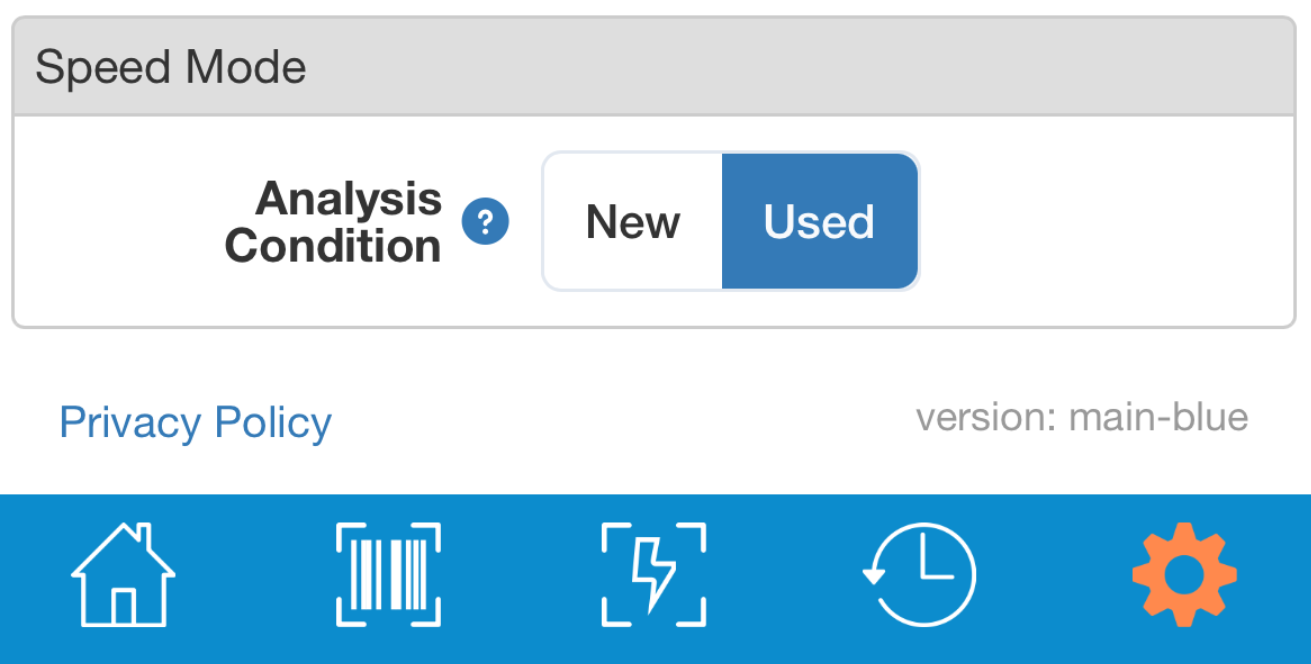Screen dimensions: 1311x664
Task: Choose the white New segment
Action: coord(632,221)
